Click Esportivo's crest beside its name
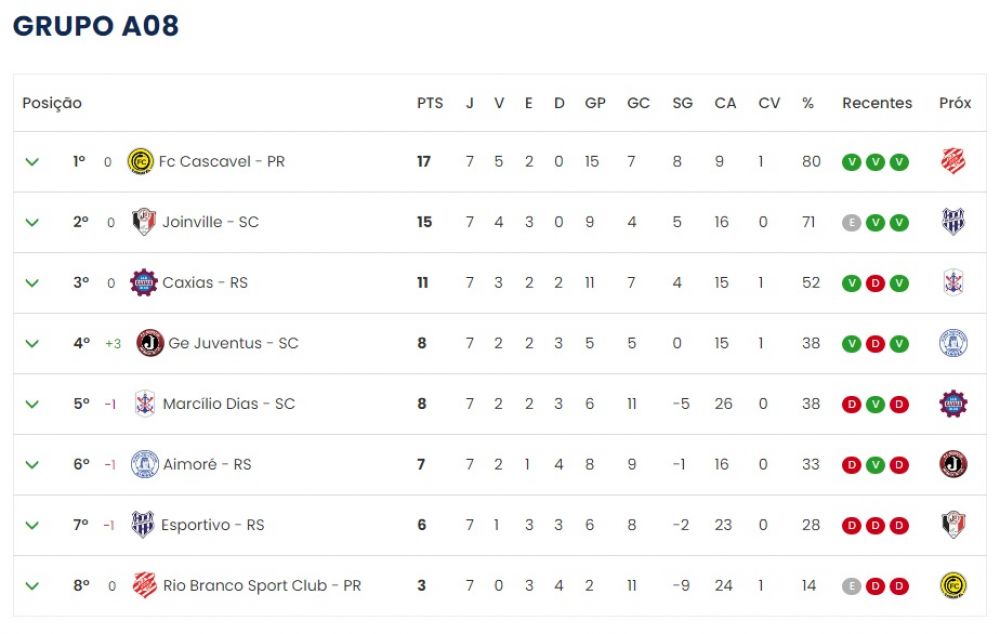Screen dimensions: 1000x634 [142, 525]
